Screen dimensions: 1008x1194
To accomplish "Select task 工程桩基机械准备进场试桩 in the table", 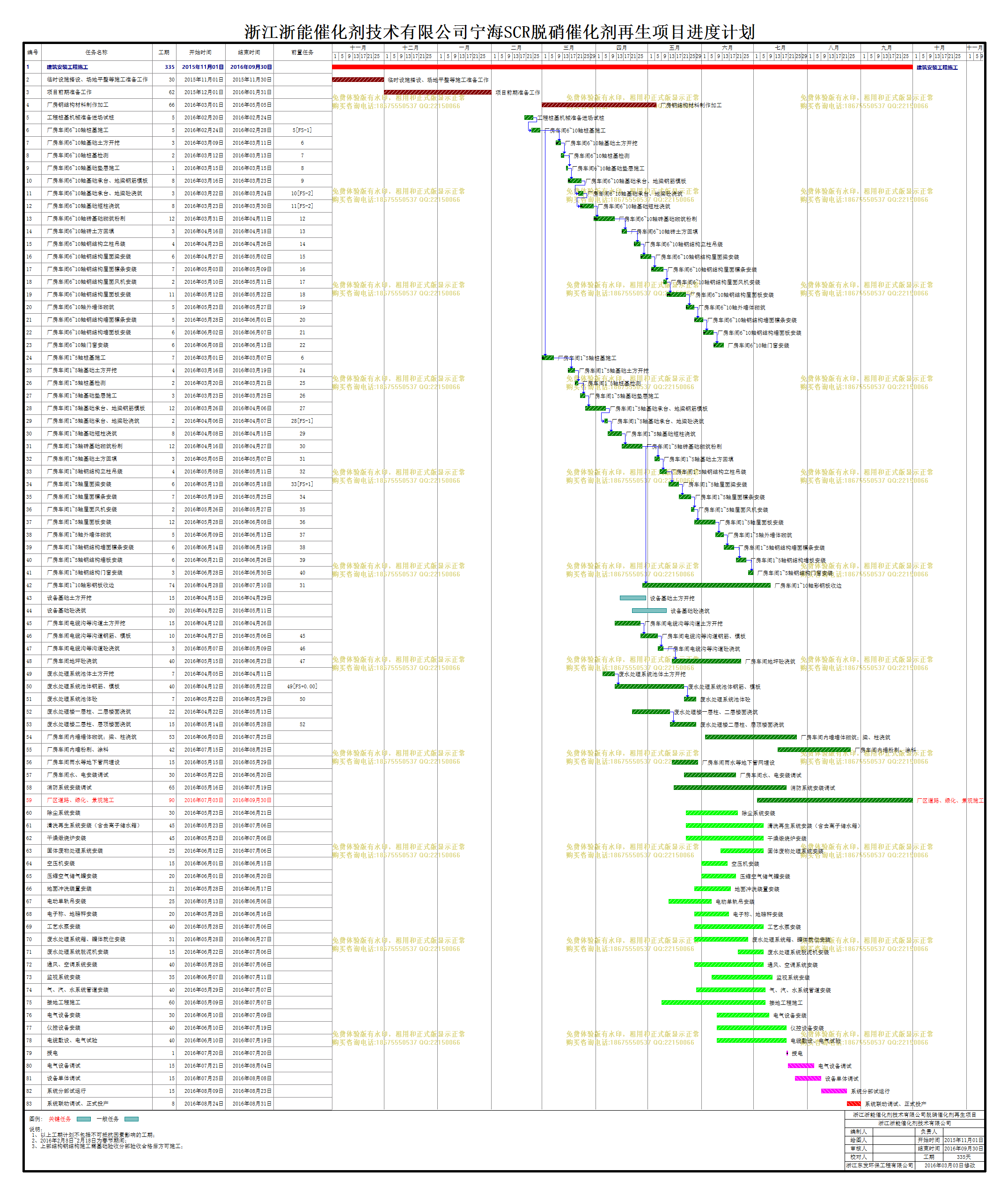I will (81, 117).
